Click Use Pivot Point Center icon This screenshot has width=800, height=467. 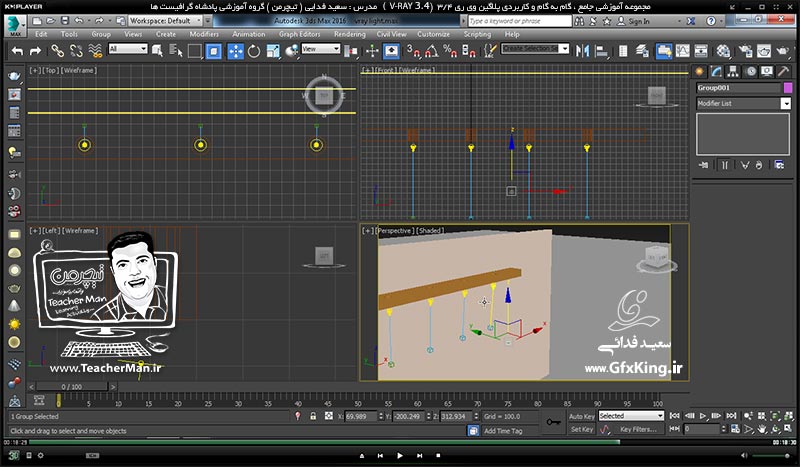click(351, 51)
